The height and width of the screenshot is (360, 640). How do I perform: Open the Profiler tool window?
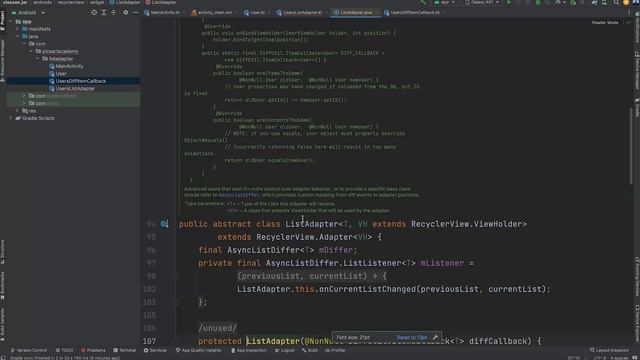[x=336, y=350]
